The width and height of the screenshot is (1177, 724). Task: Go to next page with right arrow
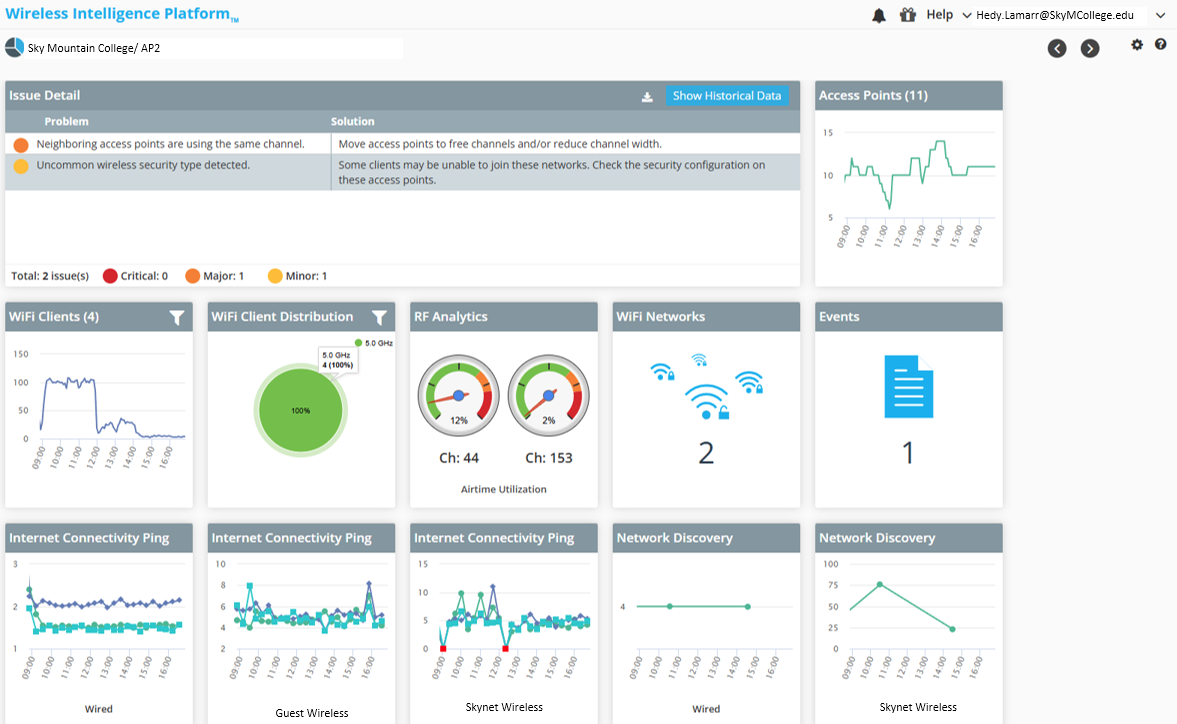[x=1090, y=49]
